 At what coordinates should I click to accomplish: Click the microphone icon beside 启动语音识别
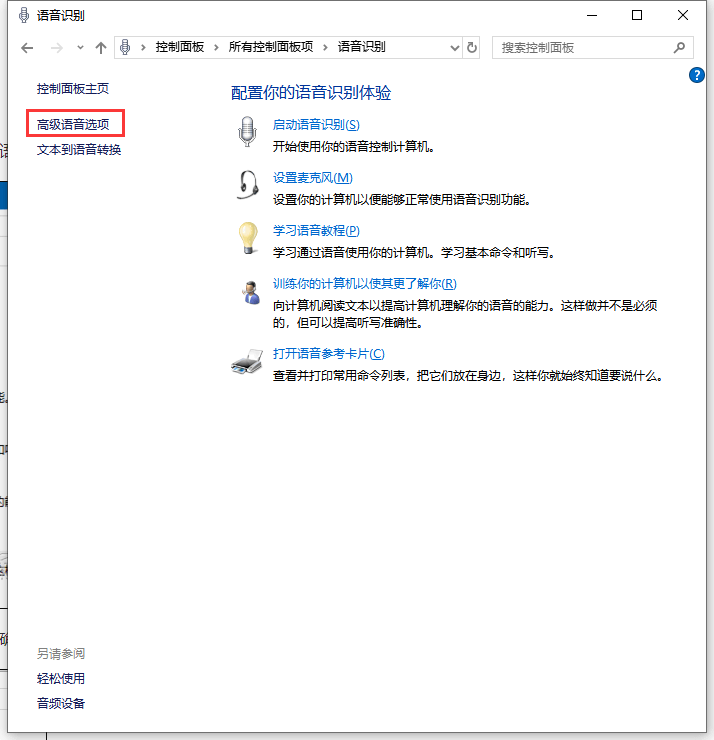pyautogui.click(x=247, y=132)
